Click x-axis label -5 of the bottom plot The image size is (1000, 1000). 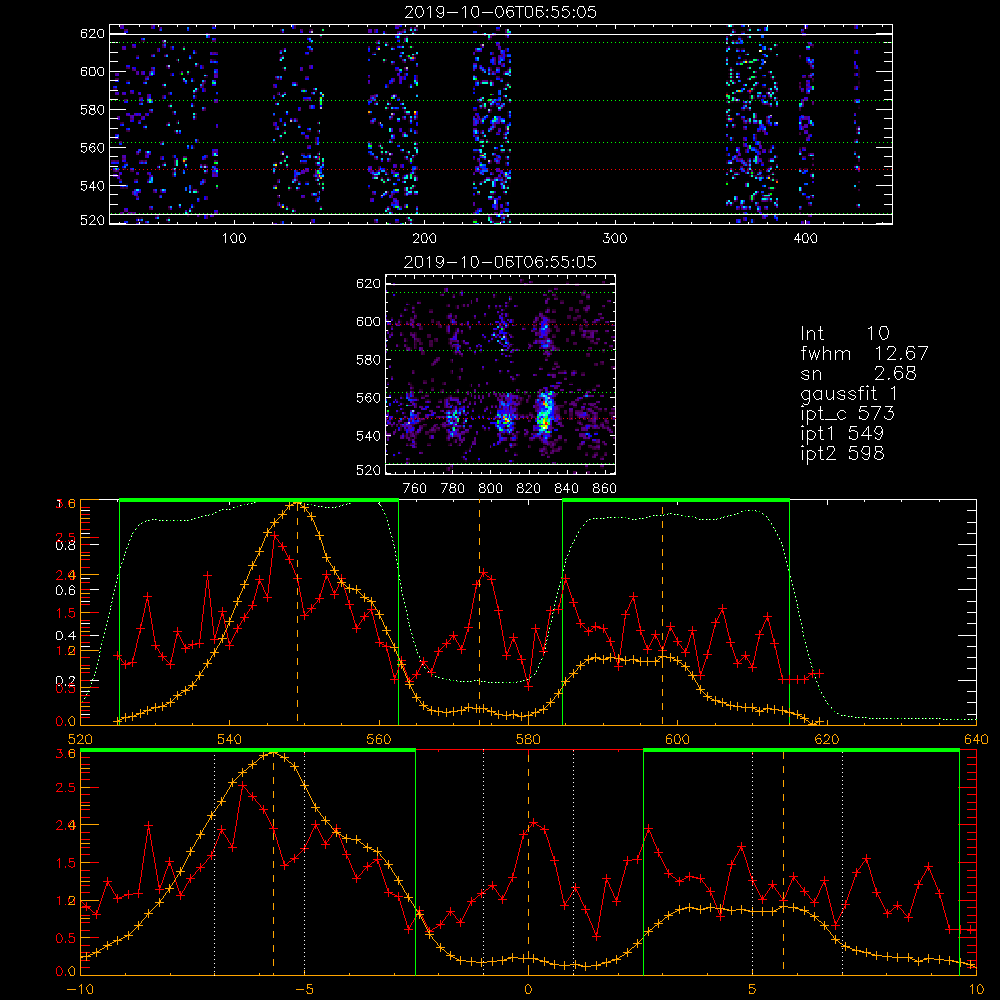tap(305, 990)
